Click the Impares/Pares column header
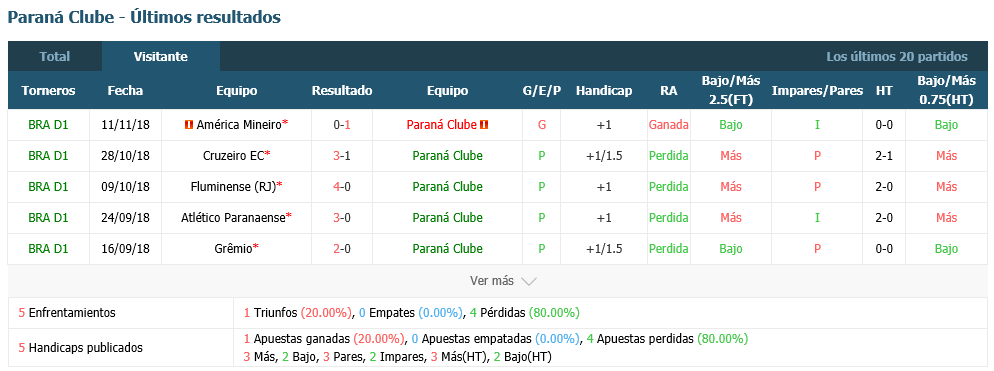This screenshot has width=994, height=371. 817,91
